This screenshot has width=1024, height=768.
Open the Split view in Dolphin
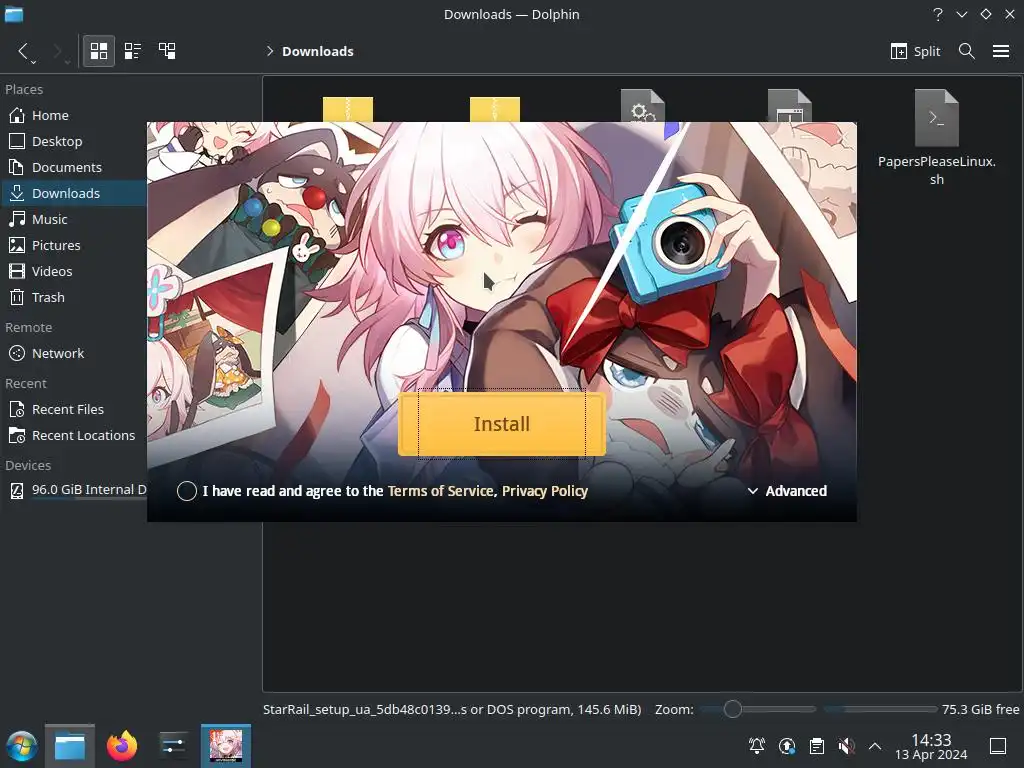915,51
